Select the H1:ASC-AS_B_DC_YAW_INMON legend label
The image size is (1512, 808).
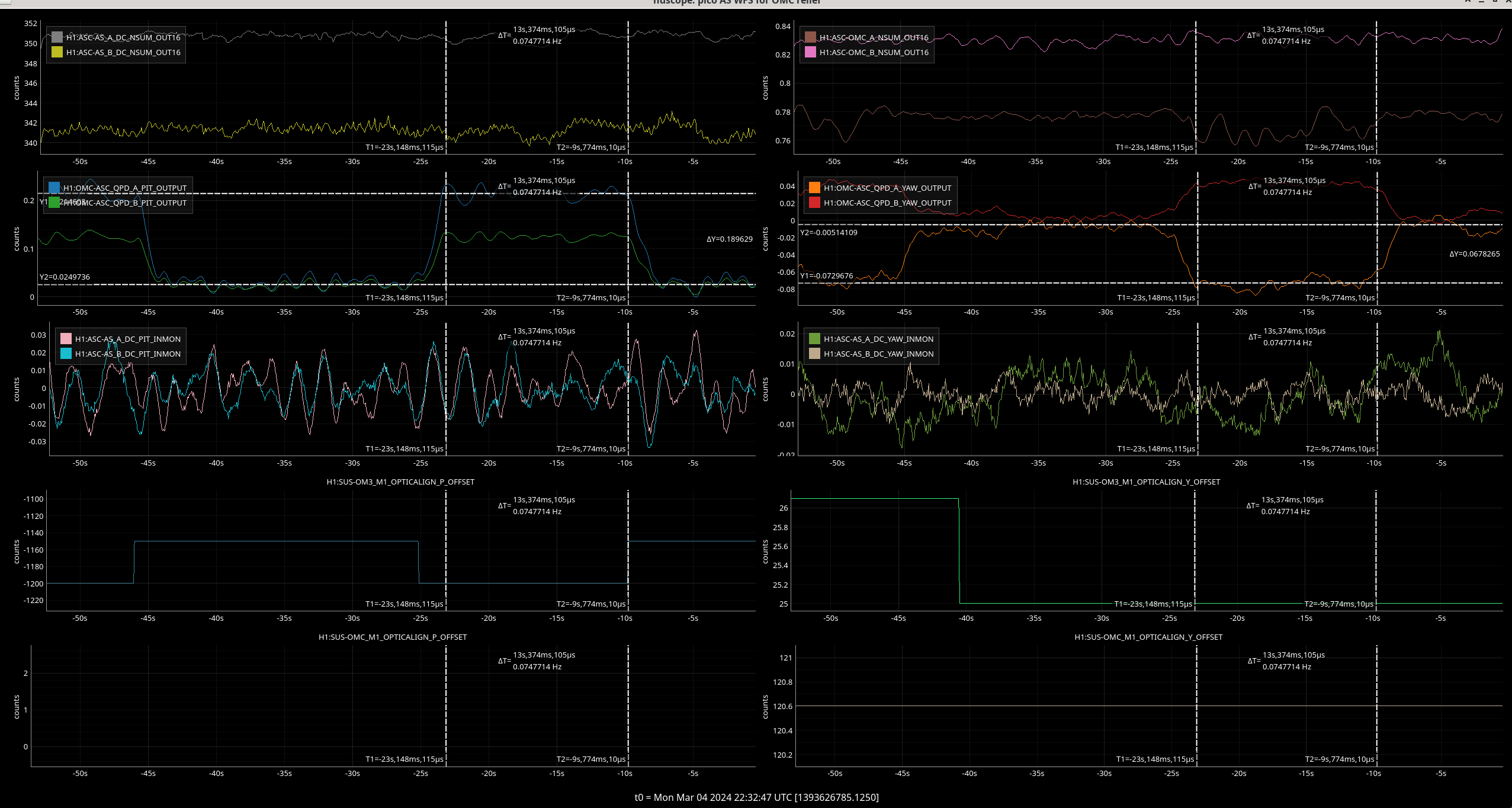(x=878, y=354)
